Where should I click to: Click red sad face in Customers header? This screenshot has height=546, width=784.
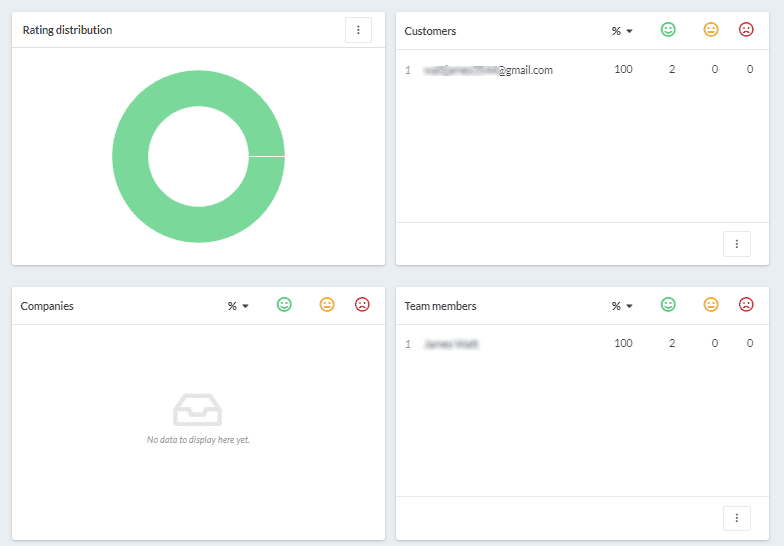(746, 30)
